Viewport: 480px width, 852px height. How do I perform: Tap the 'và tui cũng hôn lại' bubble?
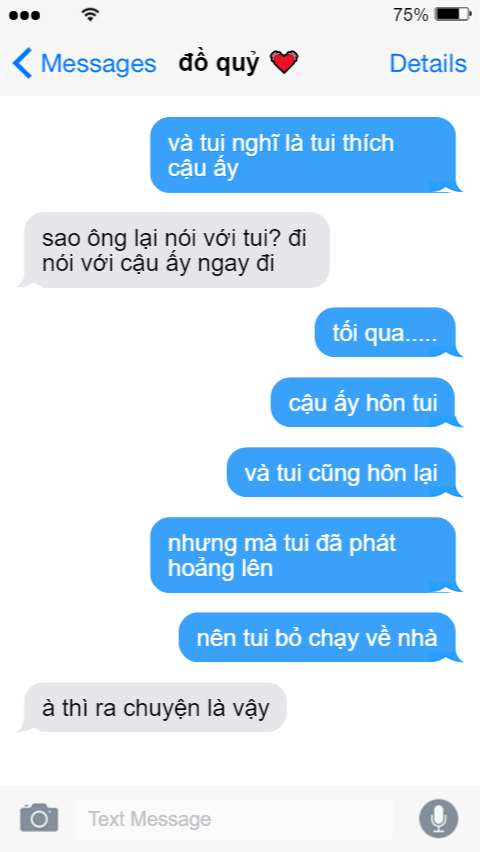343,472
